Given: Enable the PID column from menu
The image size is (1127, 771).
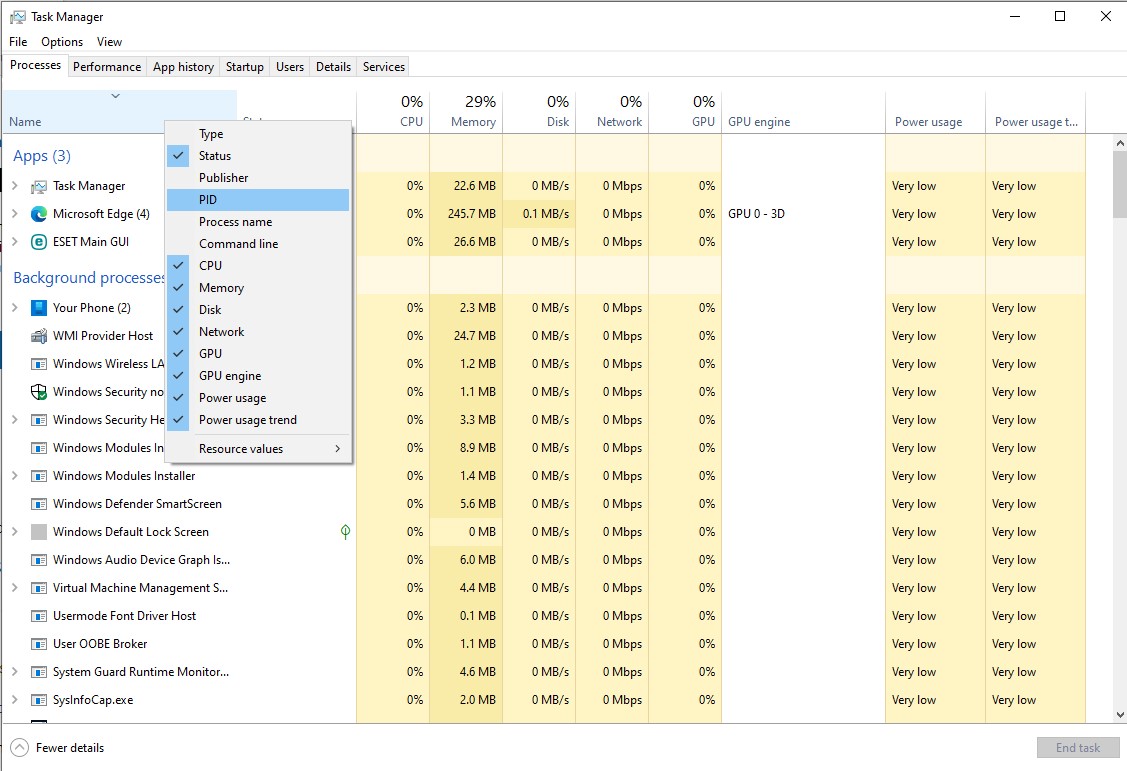Looking at the screenshot, I should [x=257, y=200].
